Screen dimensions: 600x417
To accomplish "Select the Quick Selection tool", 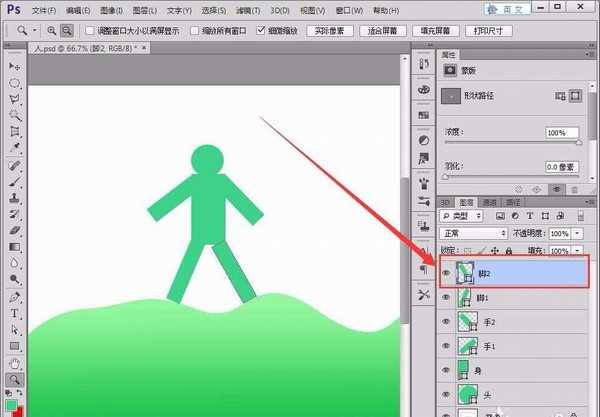I will pyautogui.click(x=15, y=115).
